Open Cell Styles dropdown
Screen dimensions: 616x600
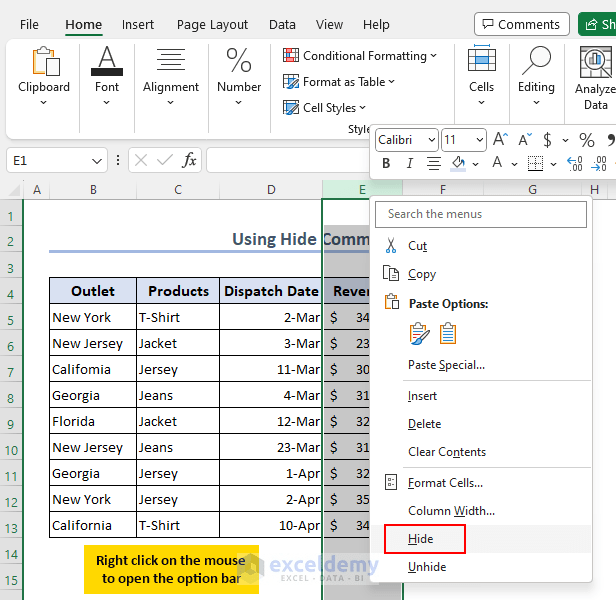point(324,108)
